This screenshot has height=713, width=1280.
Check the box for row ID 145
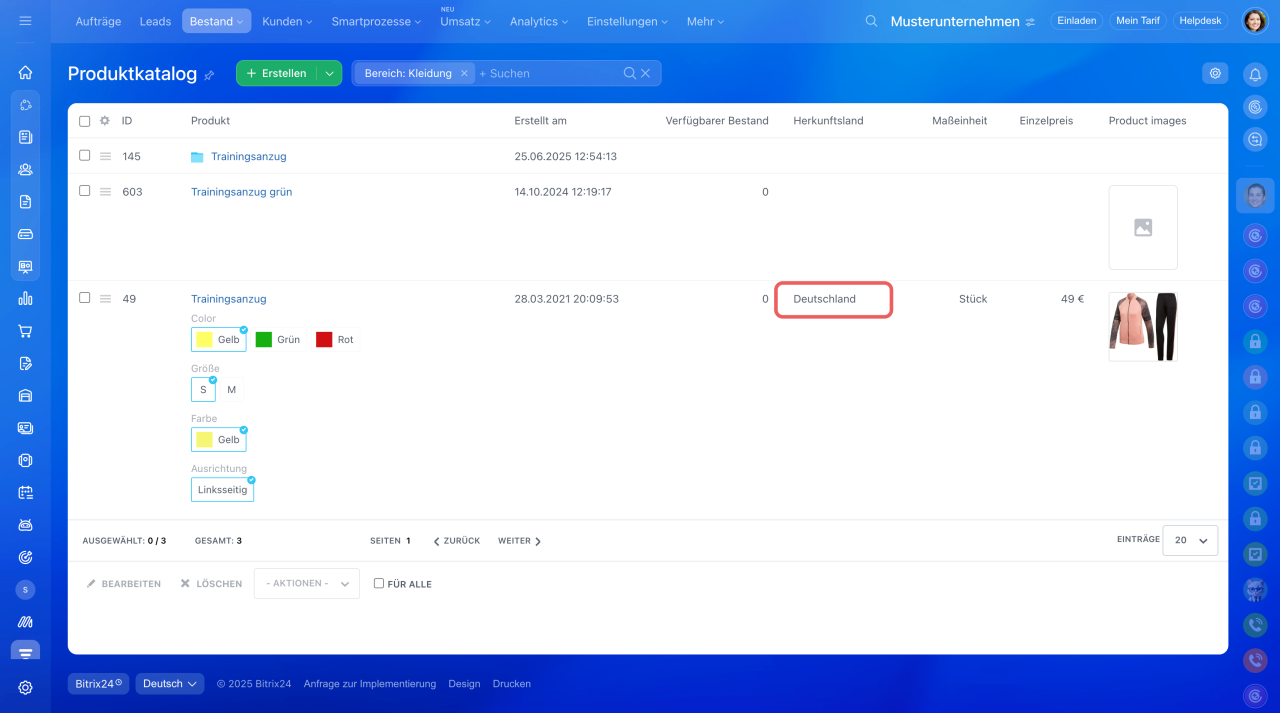84,156
